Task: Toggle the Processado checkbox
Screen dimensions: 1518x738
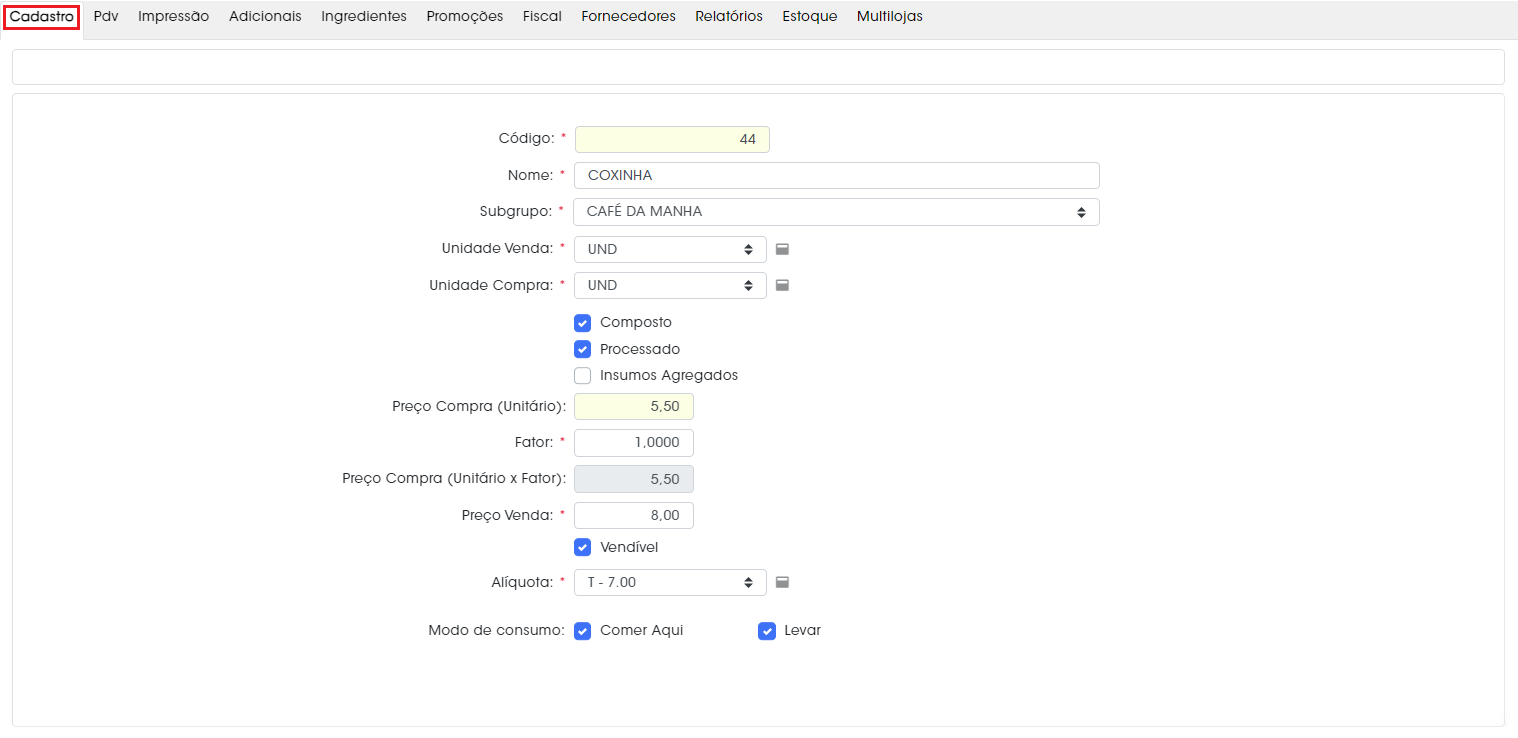Action: click(x=583, y=349)
